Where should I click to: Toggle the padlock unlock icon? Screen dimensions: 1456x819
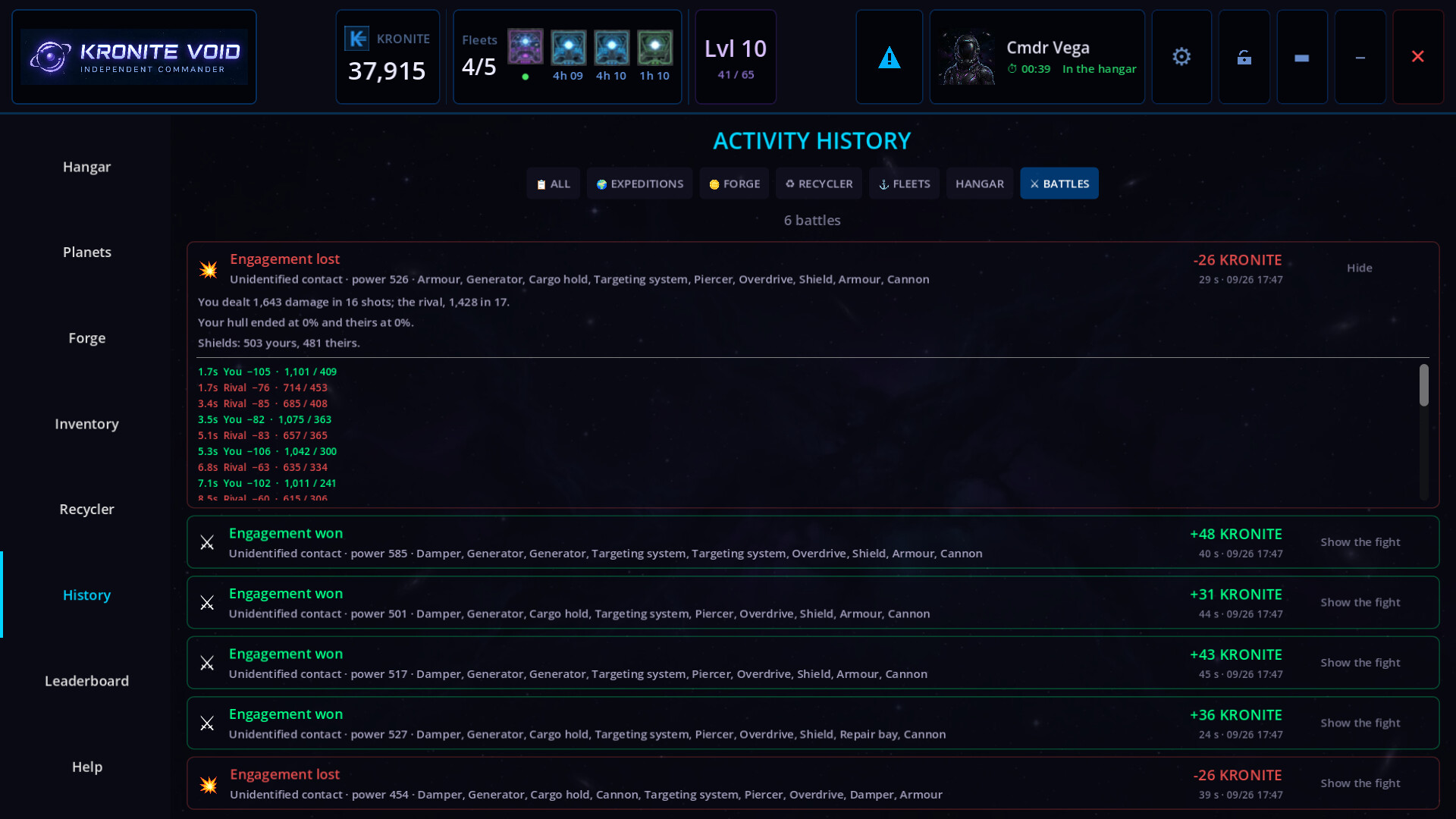click(x=1244, y=57)
